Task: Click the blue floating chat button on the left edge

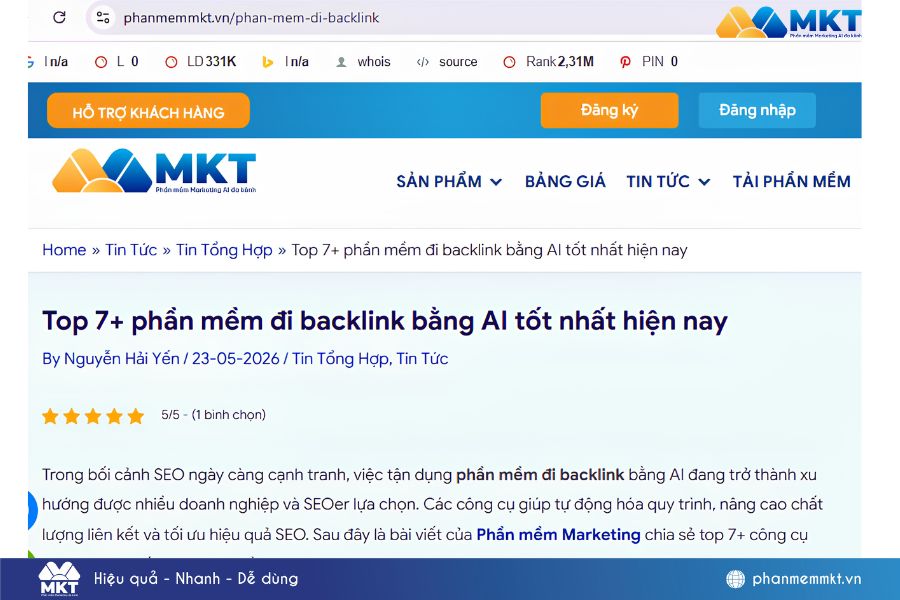Action: click(32, 510)
